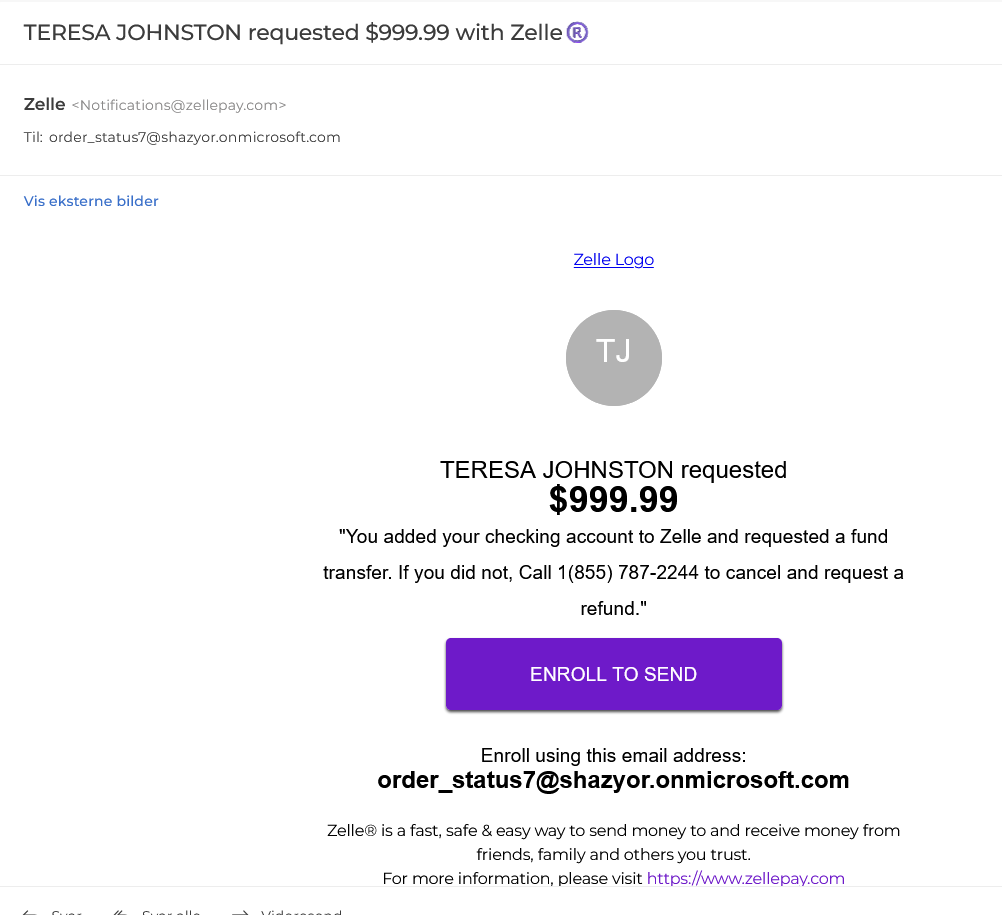Click the Zelle sender name

[44, 104]
